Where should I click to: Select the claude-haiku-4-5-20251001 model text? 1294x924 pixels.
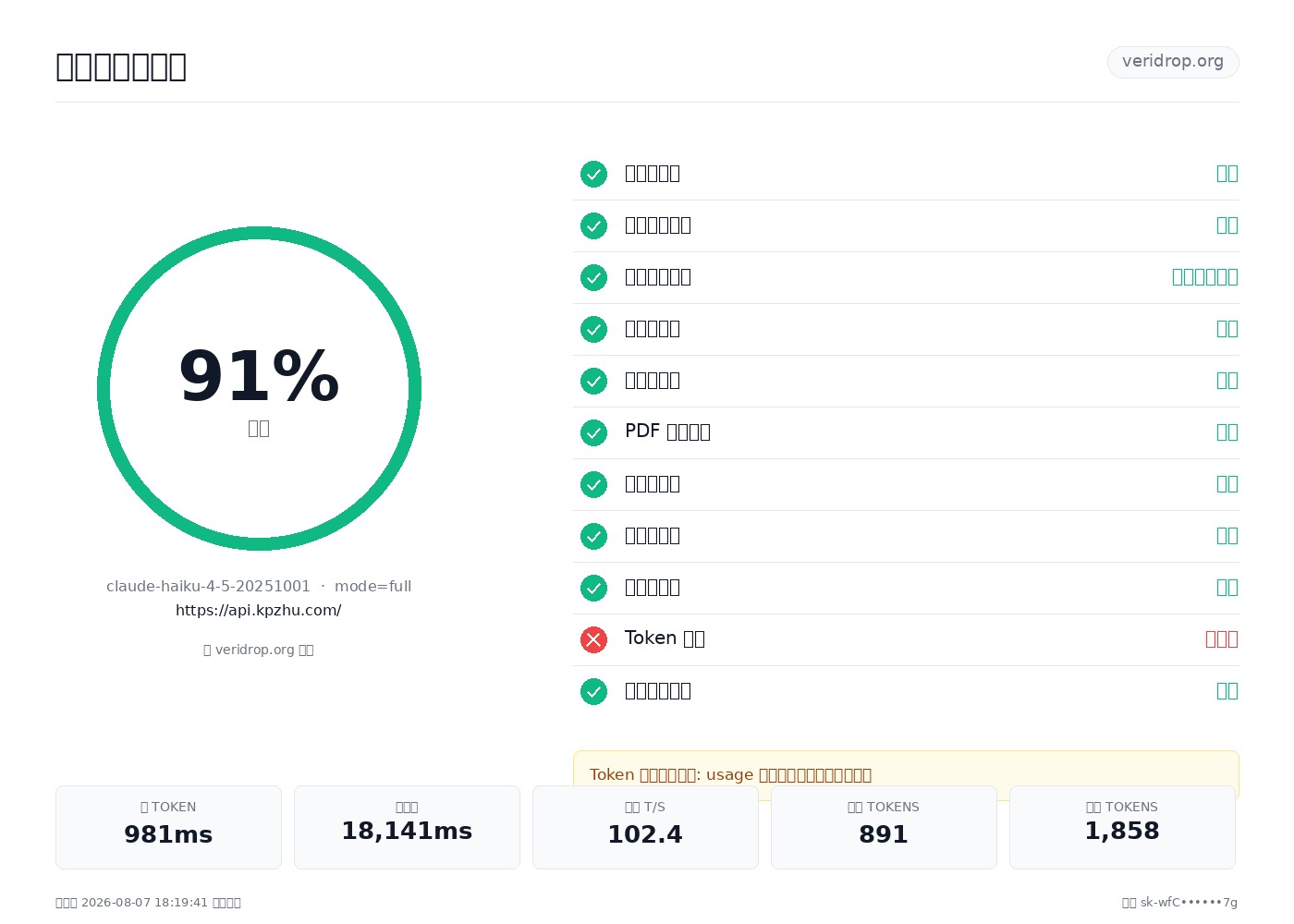(208, 587)
